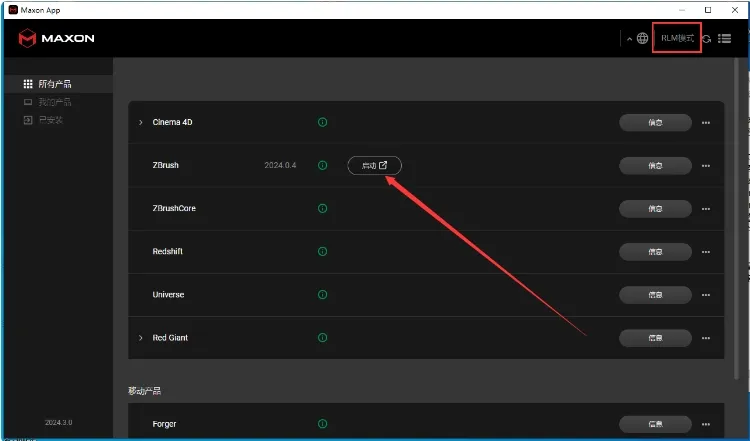This screenshot has width=750, height=441.
Task: Open the three-dot menu for Universe
Action: [x=706, y=295]
